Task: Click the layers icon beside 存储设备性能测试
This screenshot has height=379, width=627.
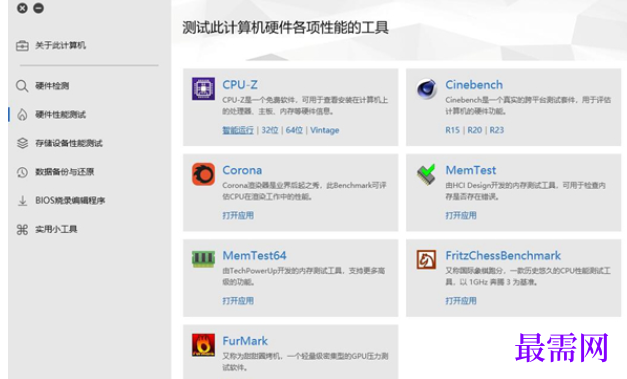Action: click(x=22, y=143)
